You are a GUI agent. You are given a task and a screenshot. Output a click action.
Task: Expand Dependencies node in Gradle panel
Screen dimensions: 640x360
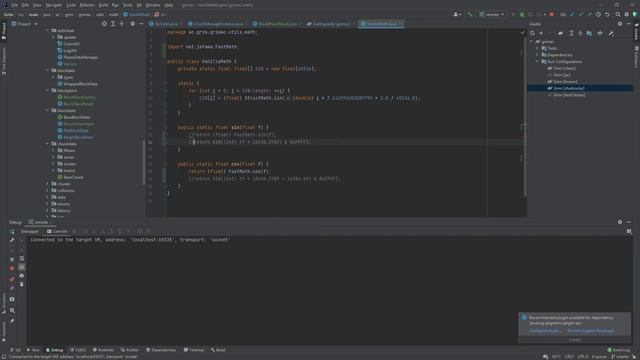pyautogui.click(x=538, y=55)
